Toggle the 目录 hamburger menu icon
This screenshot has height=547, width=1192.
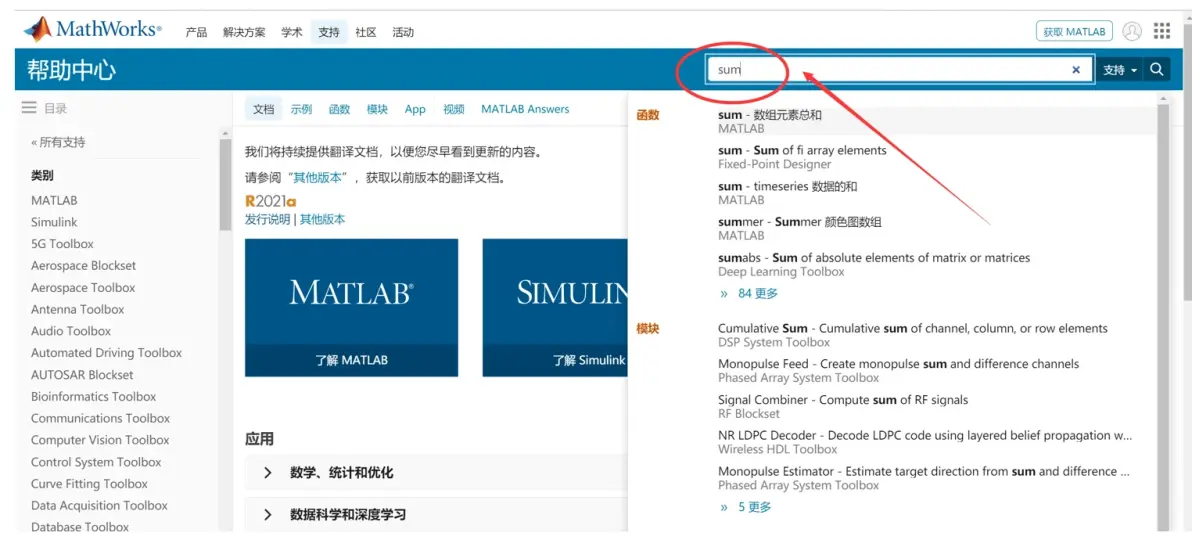click(x=29, y=109)
